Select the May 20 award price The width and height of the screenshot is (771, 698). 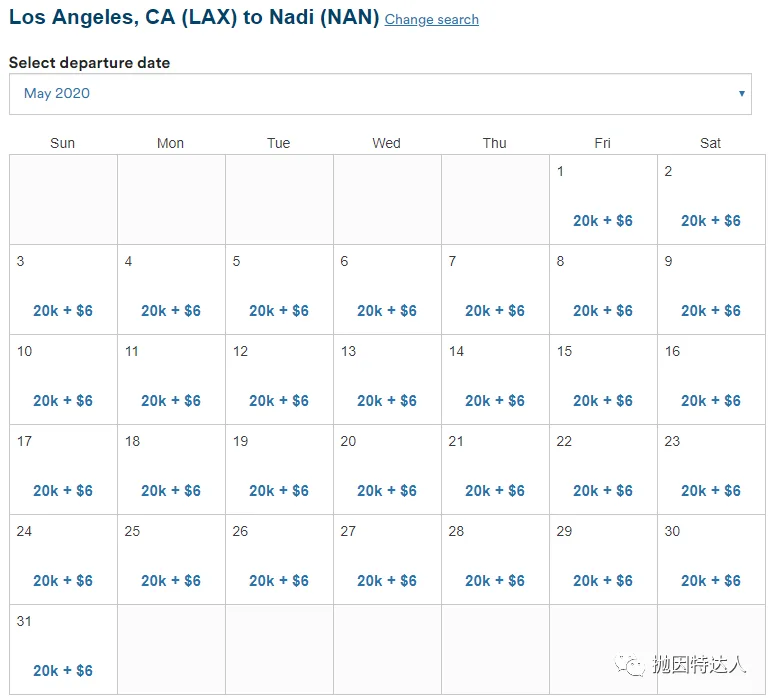(387, 491)
